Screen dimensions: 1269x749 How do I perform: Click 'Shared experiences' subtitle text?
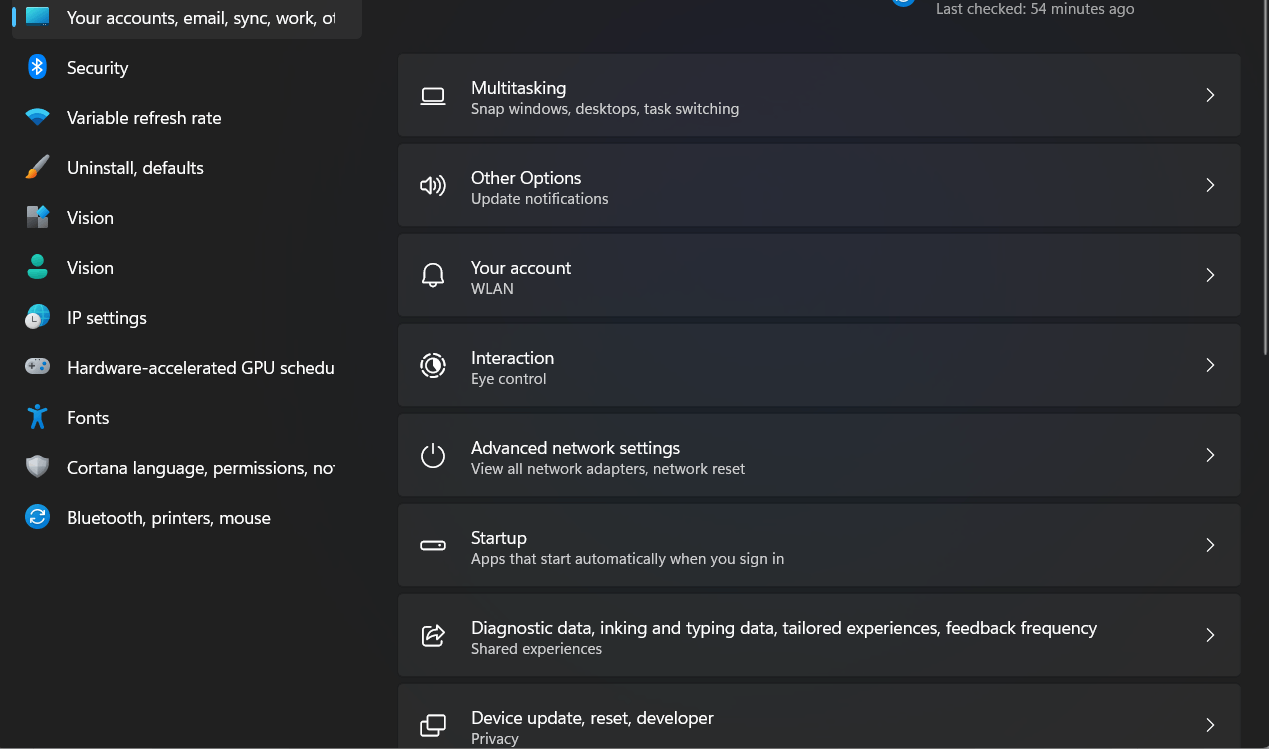[x=536, y=649]
